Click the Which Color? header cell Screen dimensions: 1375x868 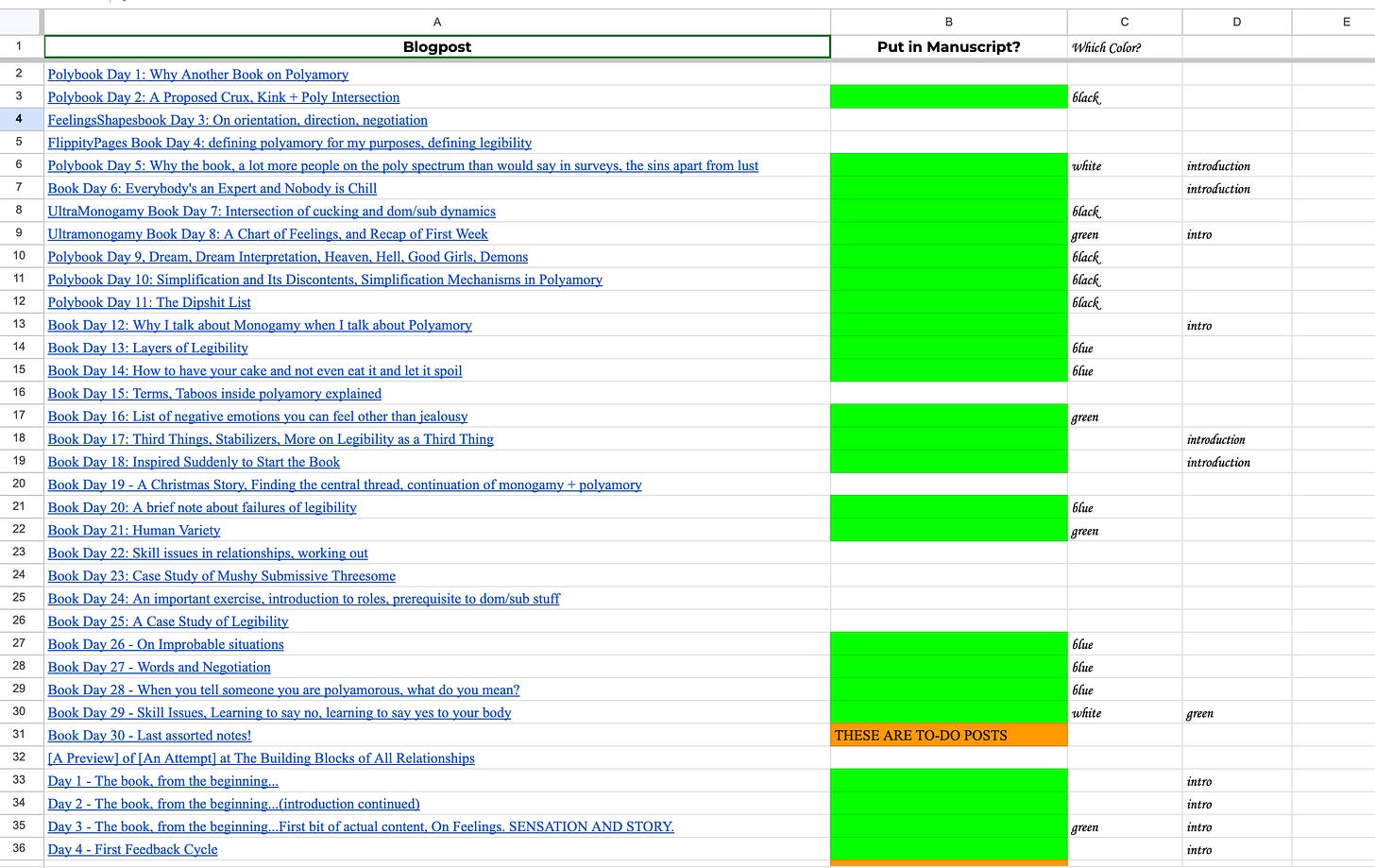[x=1125, y=47]
